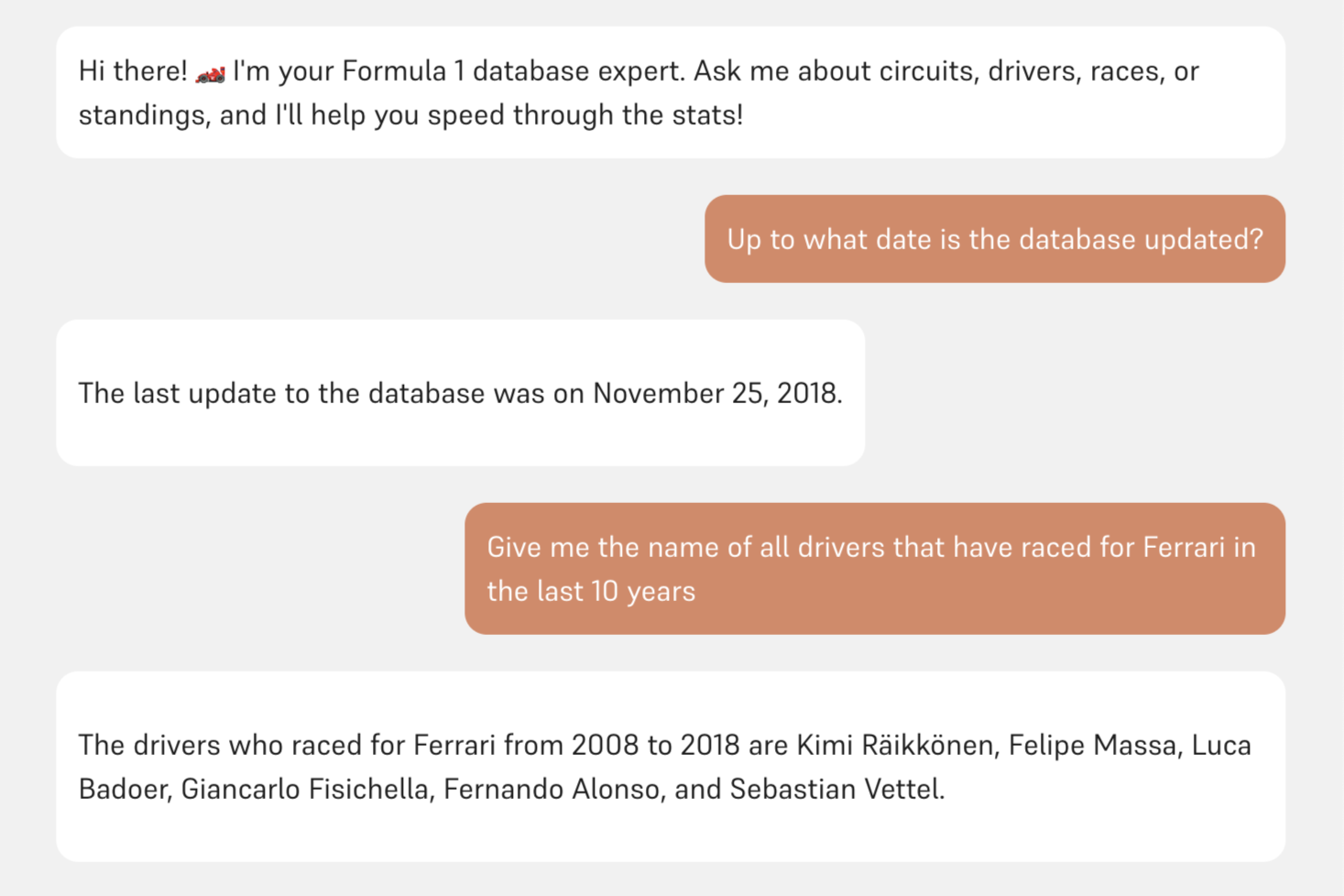
Task: Click the "November 25, 2018" date text
Action: (716, 393)
